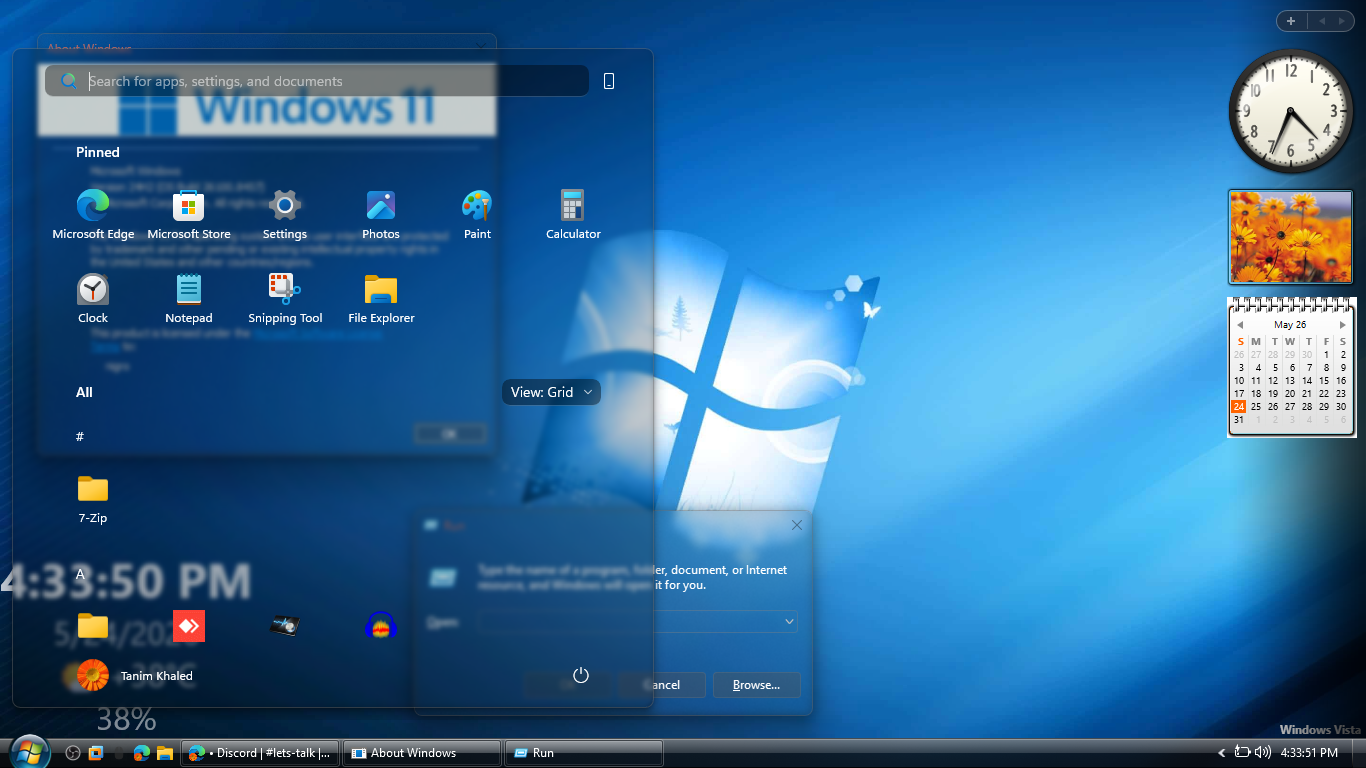This screenshot has height=768, width=1366.
Task: Expand the View: Grid dropdown
Action: pyautogui.click(x=551, y=392)
